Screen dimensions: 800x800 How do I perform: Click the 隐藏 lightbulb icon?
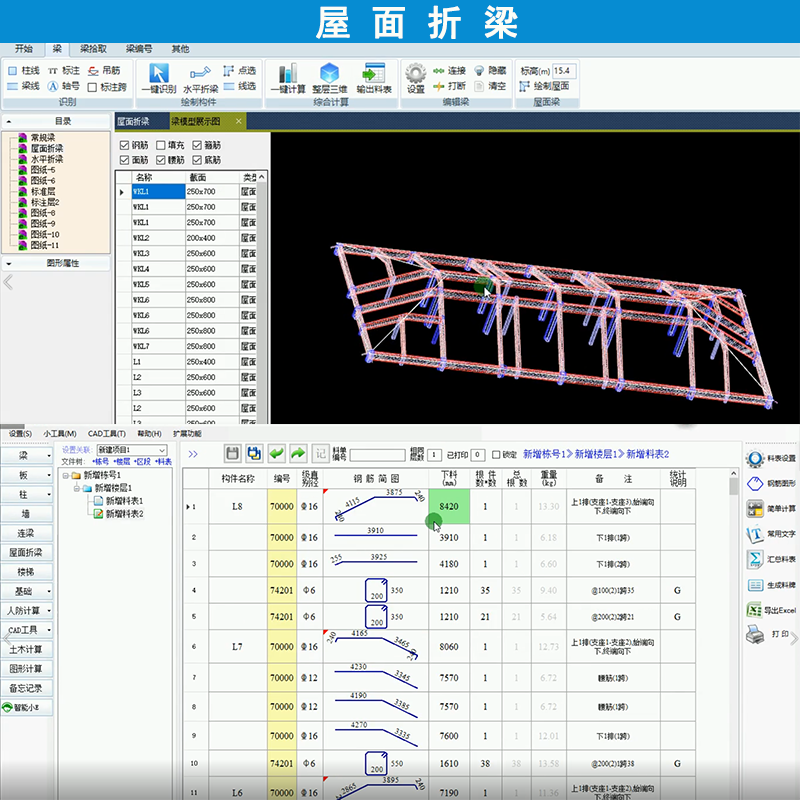[479, 70]
